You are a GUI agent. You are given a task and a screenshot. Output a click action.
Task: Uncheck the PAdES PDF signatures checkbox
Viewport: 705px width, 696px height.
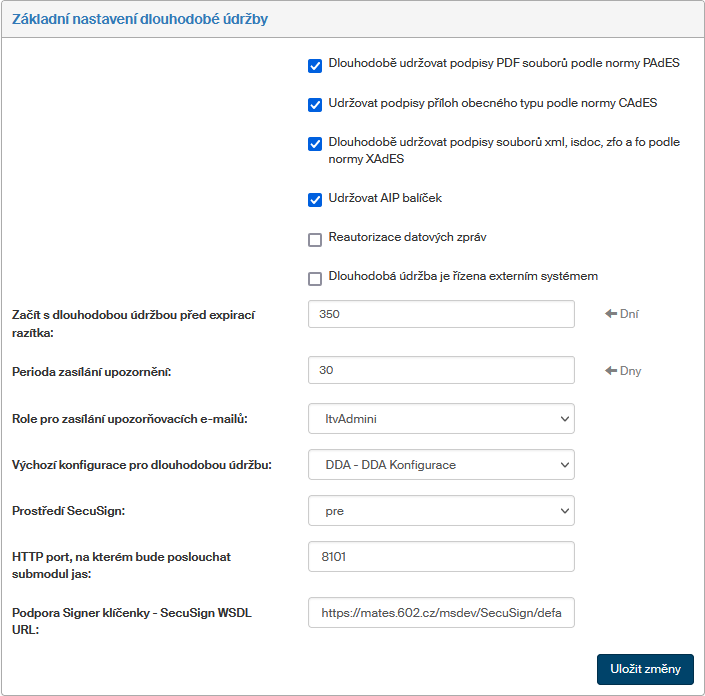(x=315, y=67)
